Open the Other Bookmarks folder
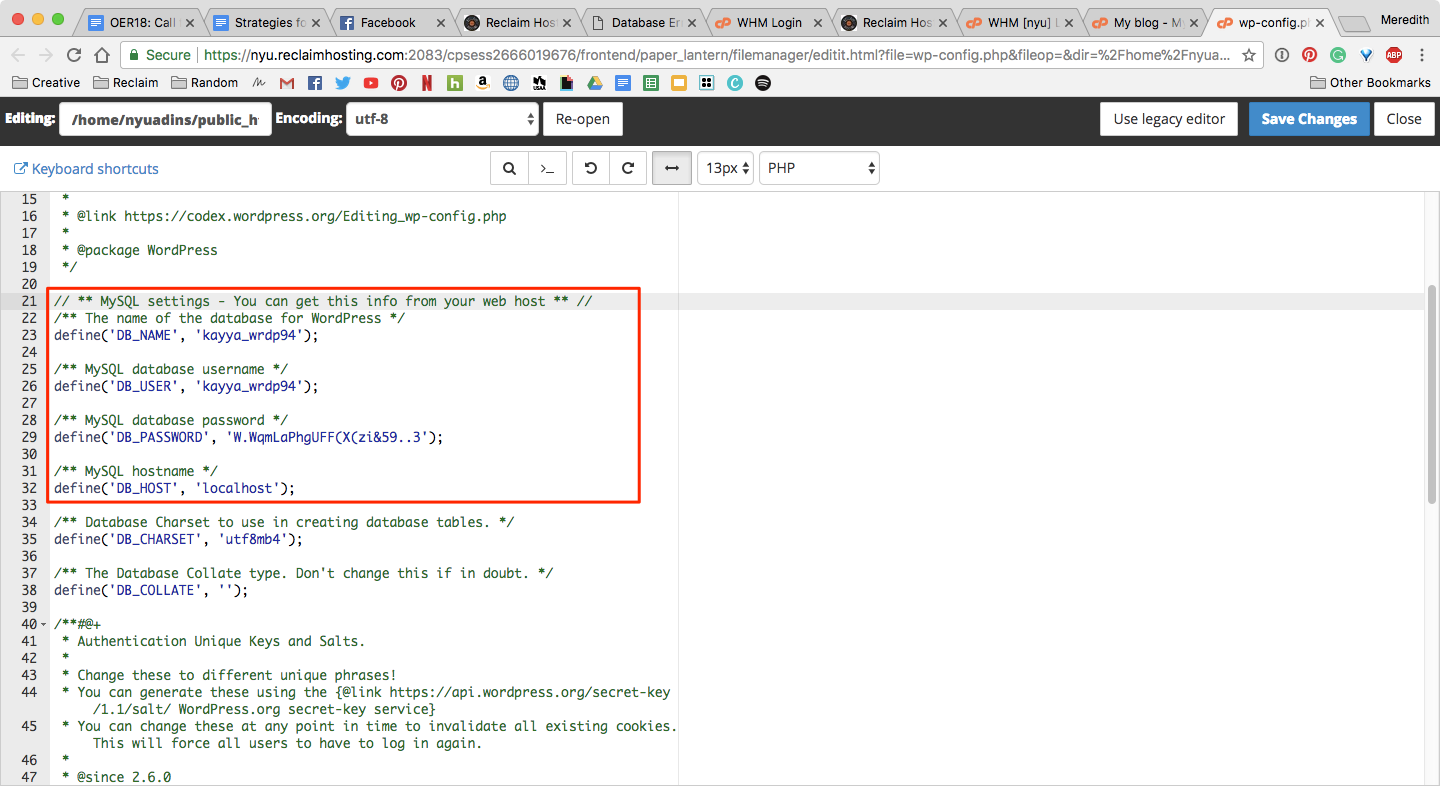The image size is (1440, 806). pos(1370,83)
